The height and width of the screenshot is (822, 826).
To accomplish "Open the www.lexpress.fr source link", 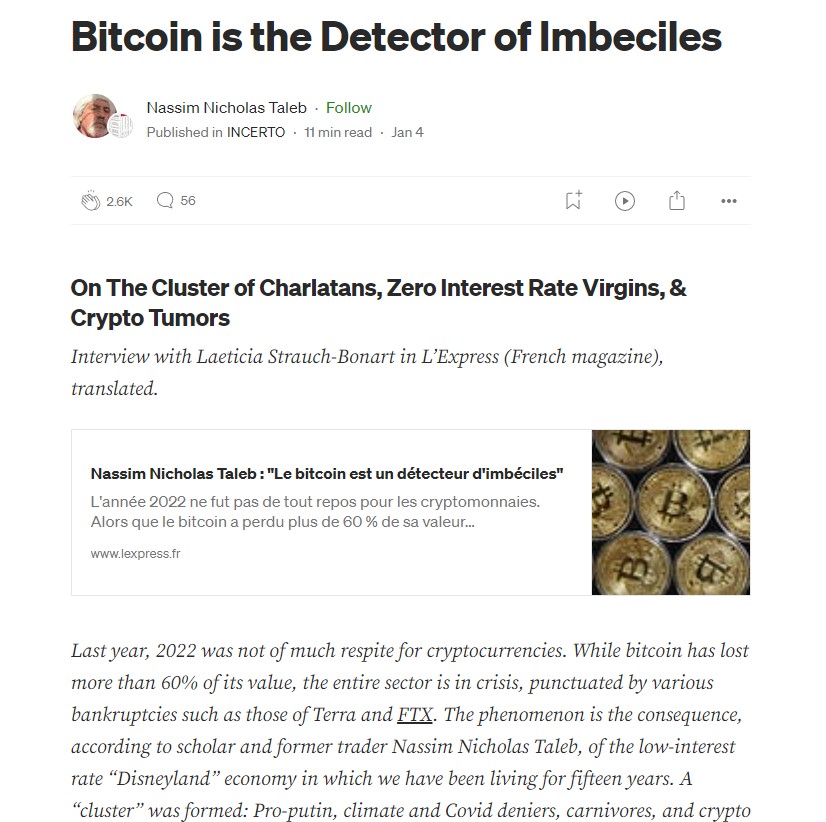I will pos(135,554).
